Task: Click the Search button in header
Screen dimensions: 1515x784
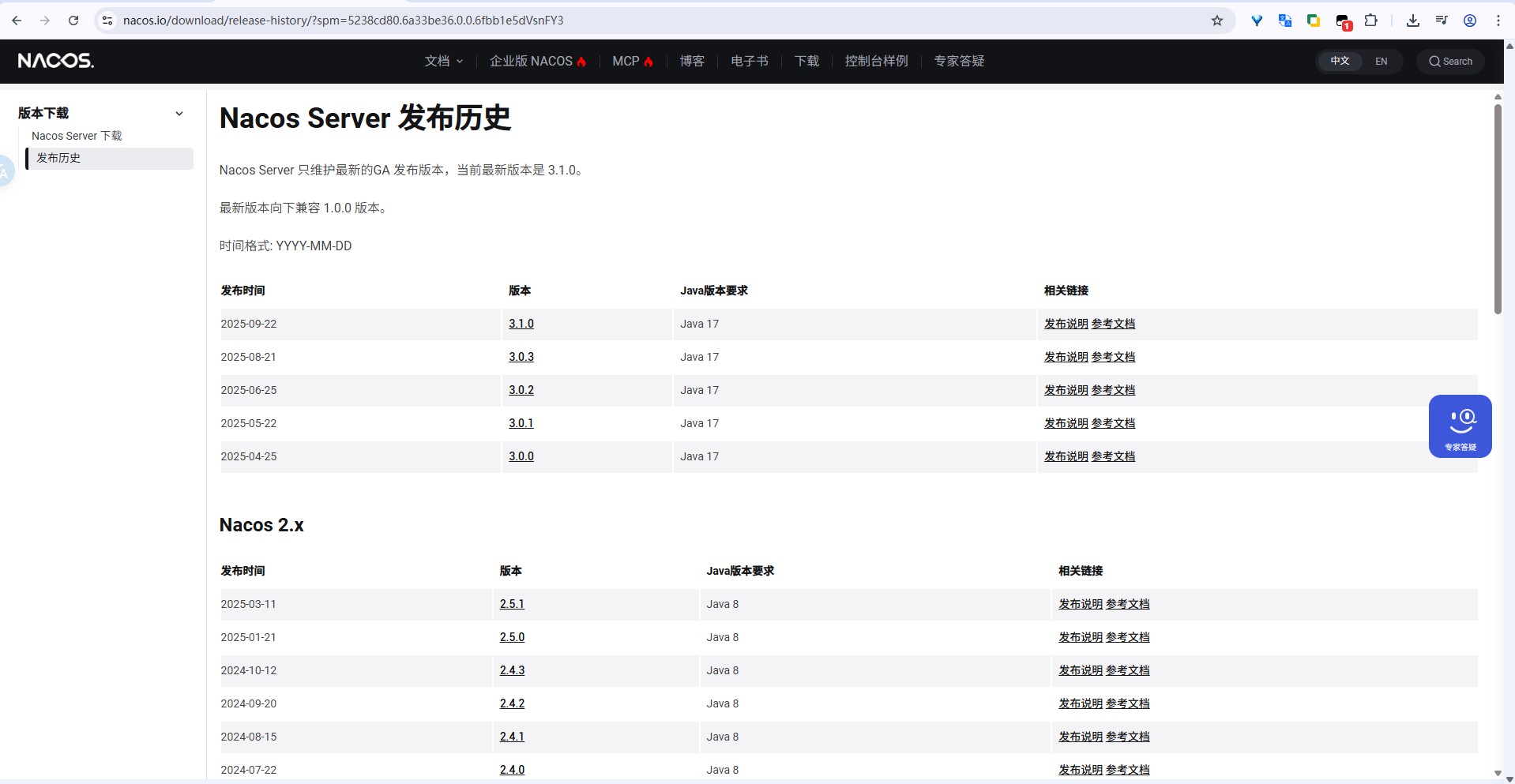Action: coord(1450,62)
